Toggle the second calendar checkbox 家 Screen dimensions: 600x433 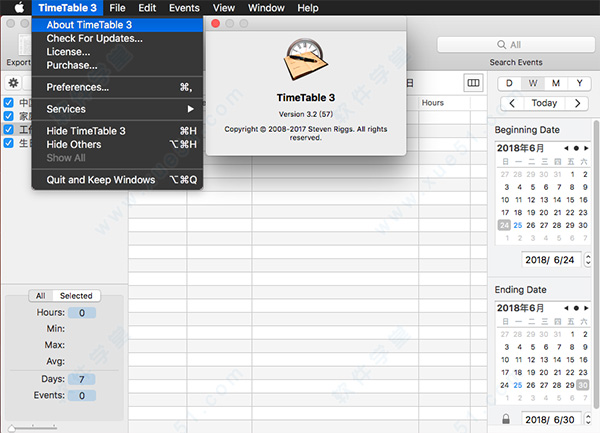pos(8,116)
